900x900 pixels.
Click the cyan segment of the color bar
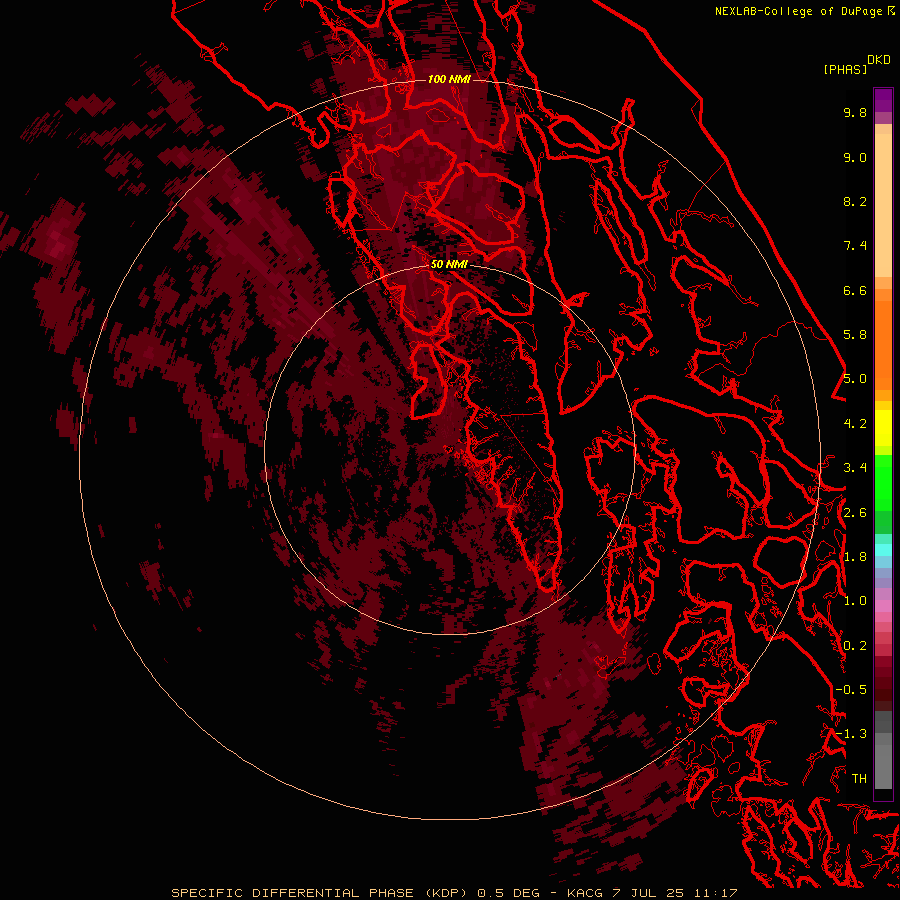point(883,550)
